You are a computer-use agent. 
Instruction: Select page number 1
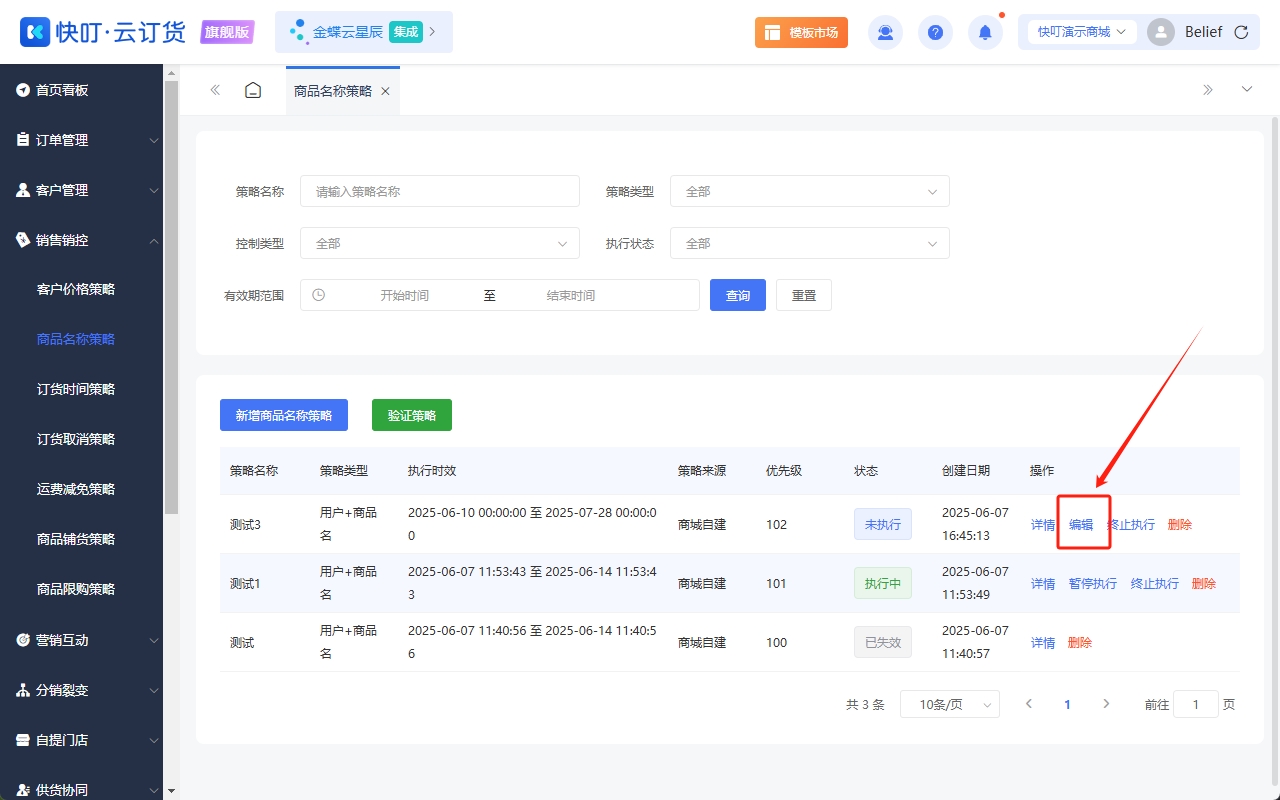[1067, 704]
